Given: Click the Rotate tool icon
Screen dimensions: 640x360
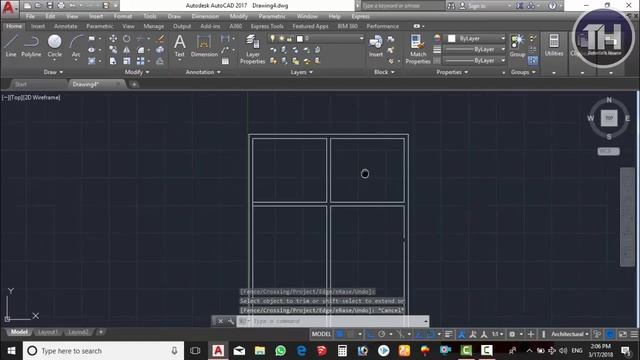Looking at the screenshot, I should (127, 38).
